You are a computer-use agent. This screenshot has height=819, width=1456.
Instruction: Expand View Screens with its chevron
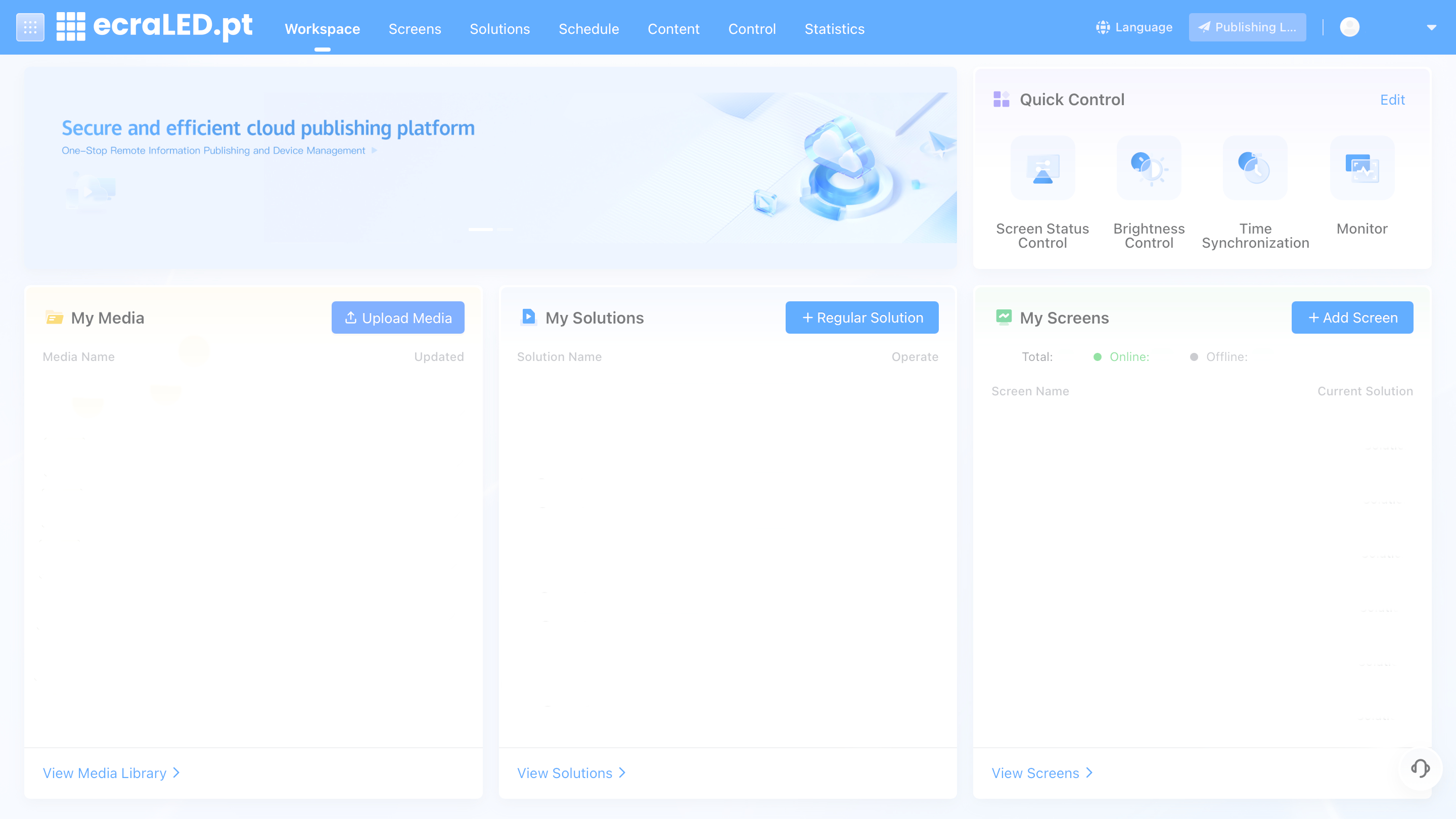1089,772
